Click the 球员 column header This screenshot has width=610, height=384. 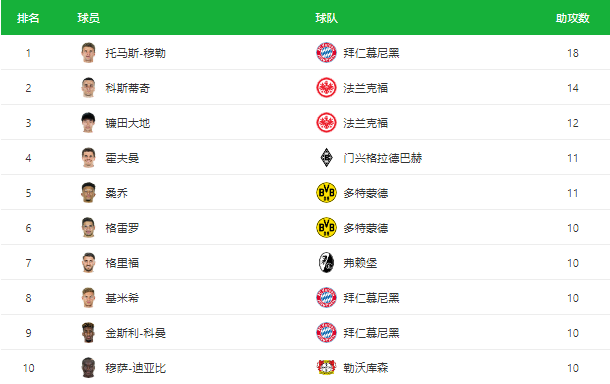click(x=88, y=18)
